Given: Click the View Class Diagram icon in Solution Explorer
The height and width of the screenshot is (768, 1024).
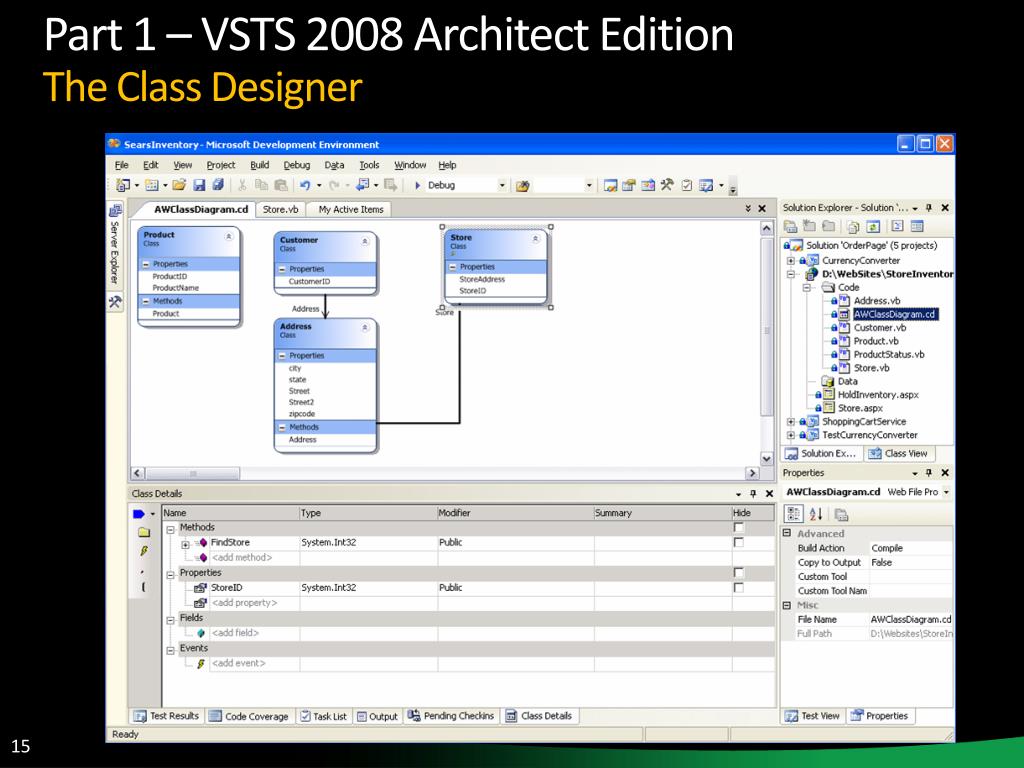Looking at the screenshot, I should tap(917, 227).
